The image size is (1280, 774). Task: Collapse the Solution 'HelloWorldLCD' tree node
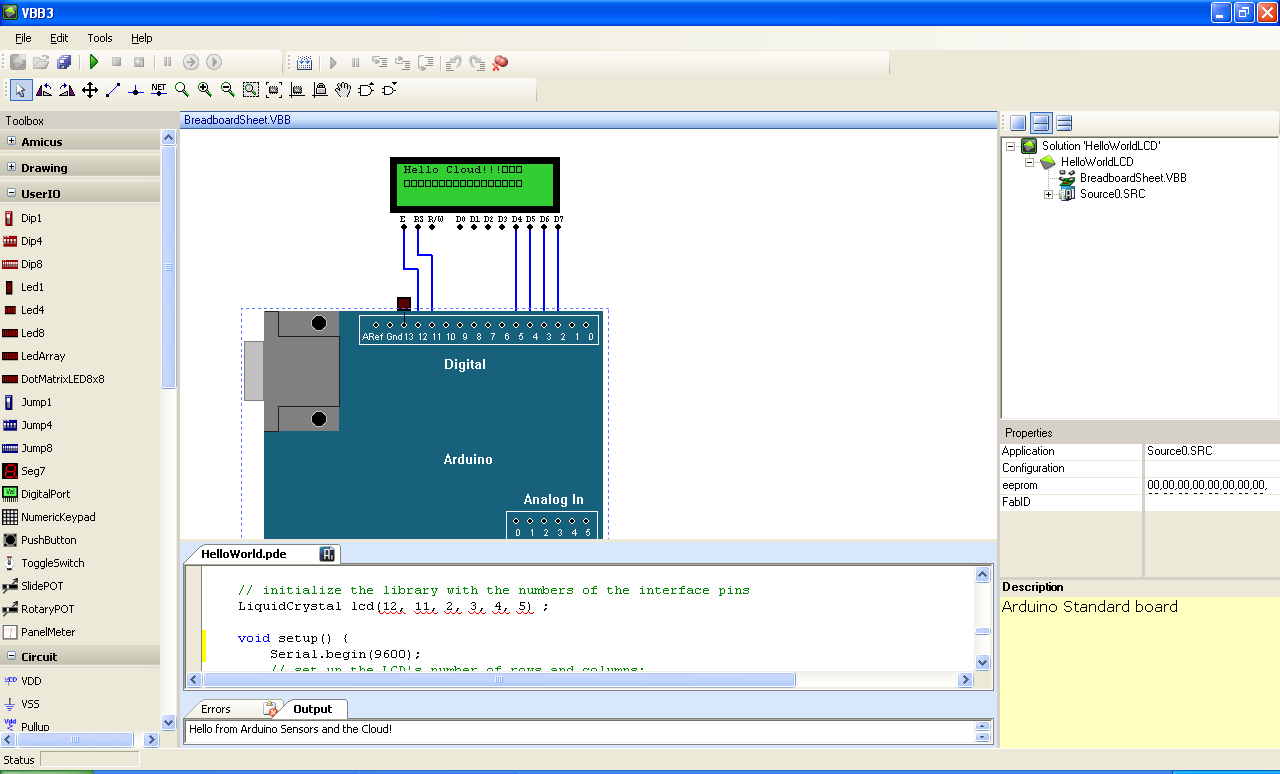pyautogui.click(x=1011, y=146)
